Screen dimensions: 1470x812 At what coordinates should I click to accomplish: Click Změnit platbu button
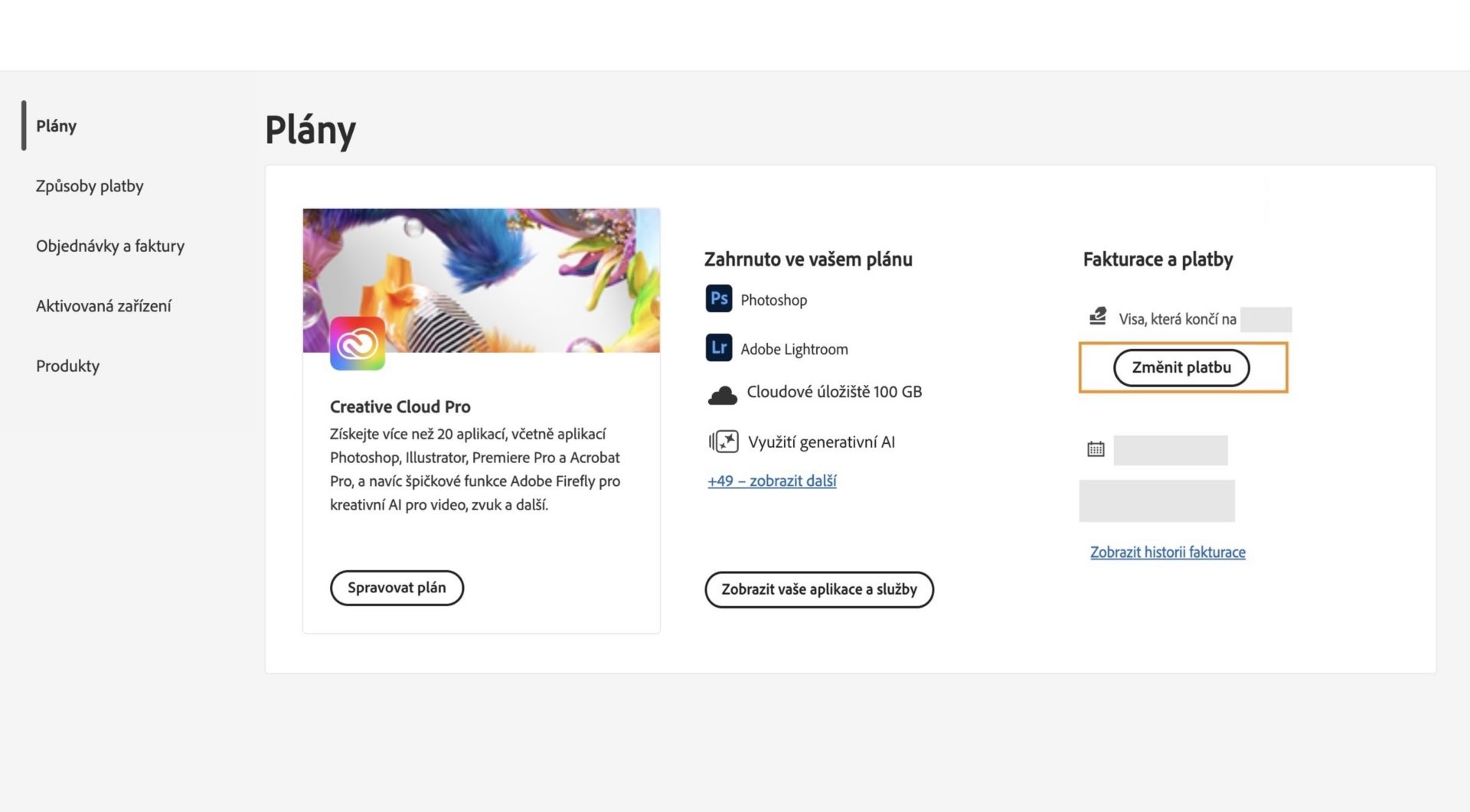coord(1181,367)
